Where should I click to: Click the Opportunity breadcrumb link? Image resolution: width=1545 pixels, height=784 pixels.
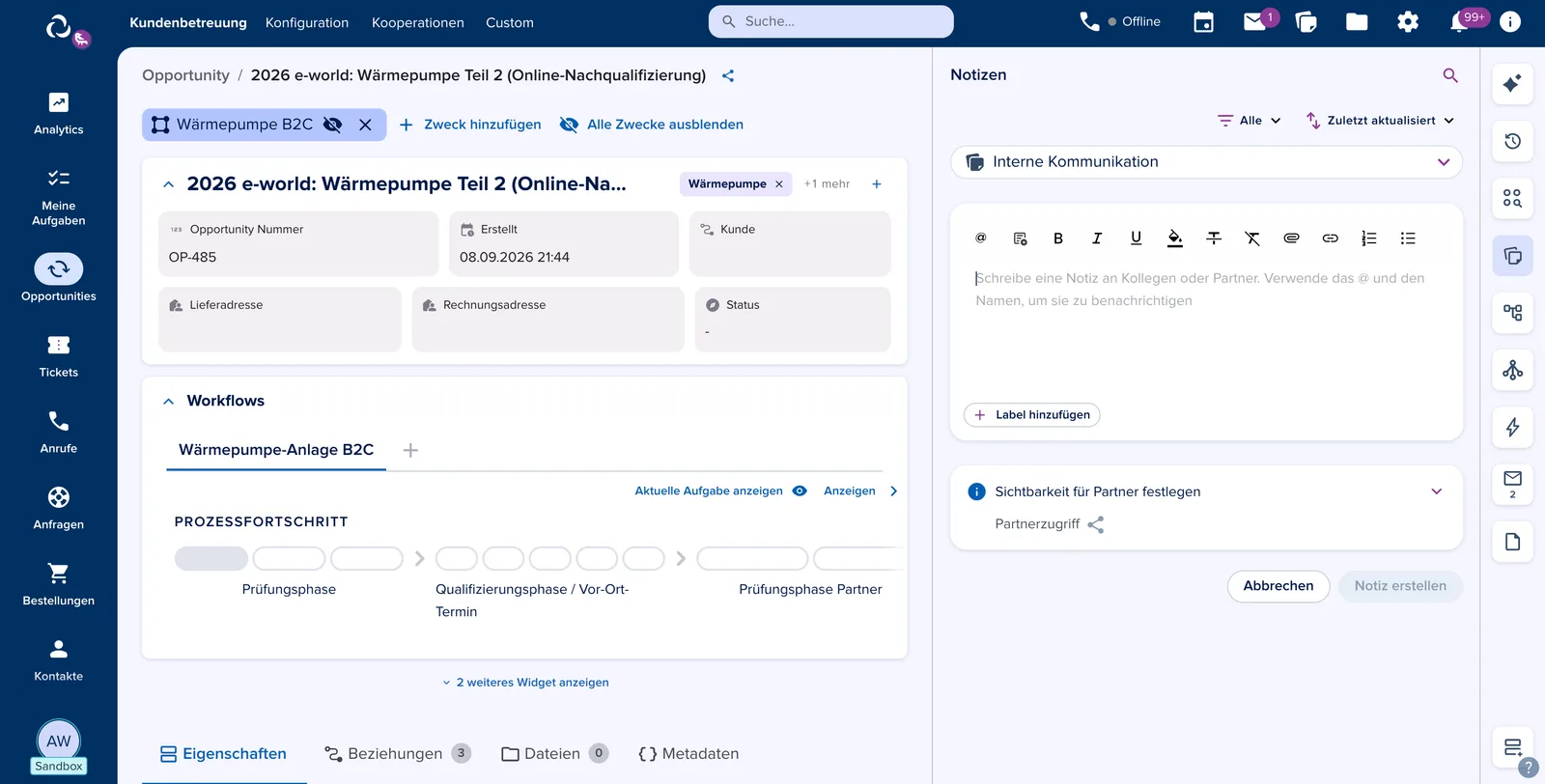tap(185, 75)
